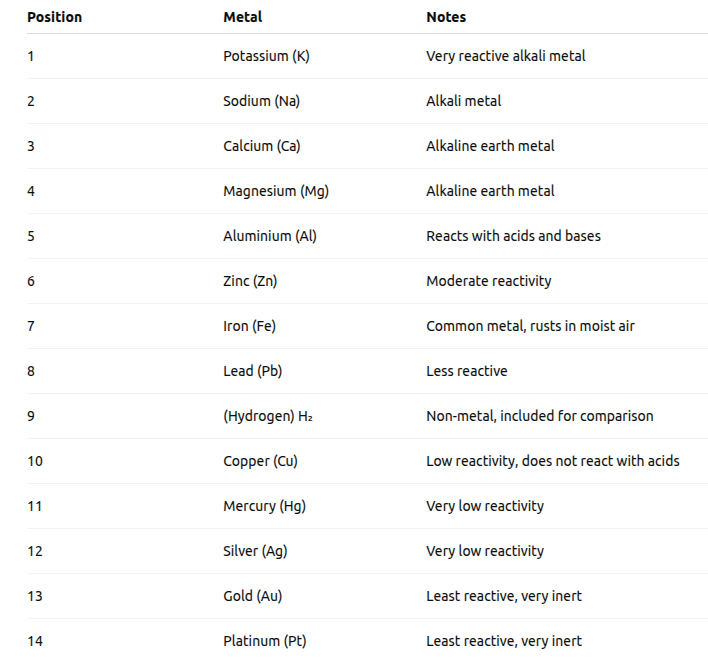Click 'Reacts with acids and bases' note
This screenshot has height=659, width=708.
point(513,236)
